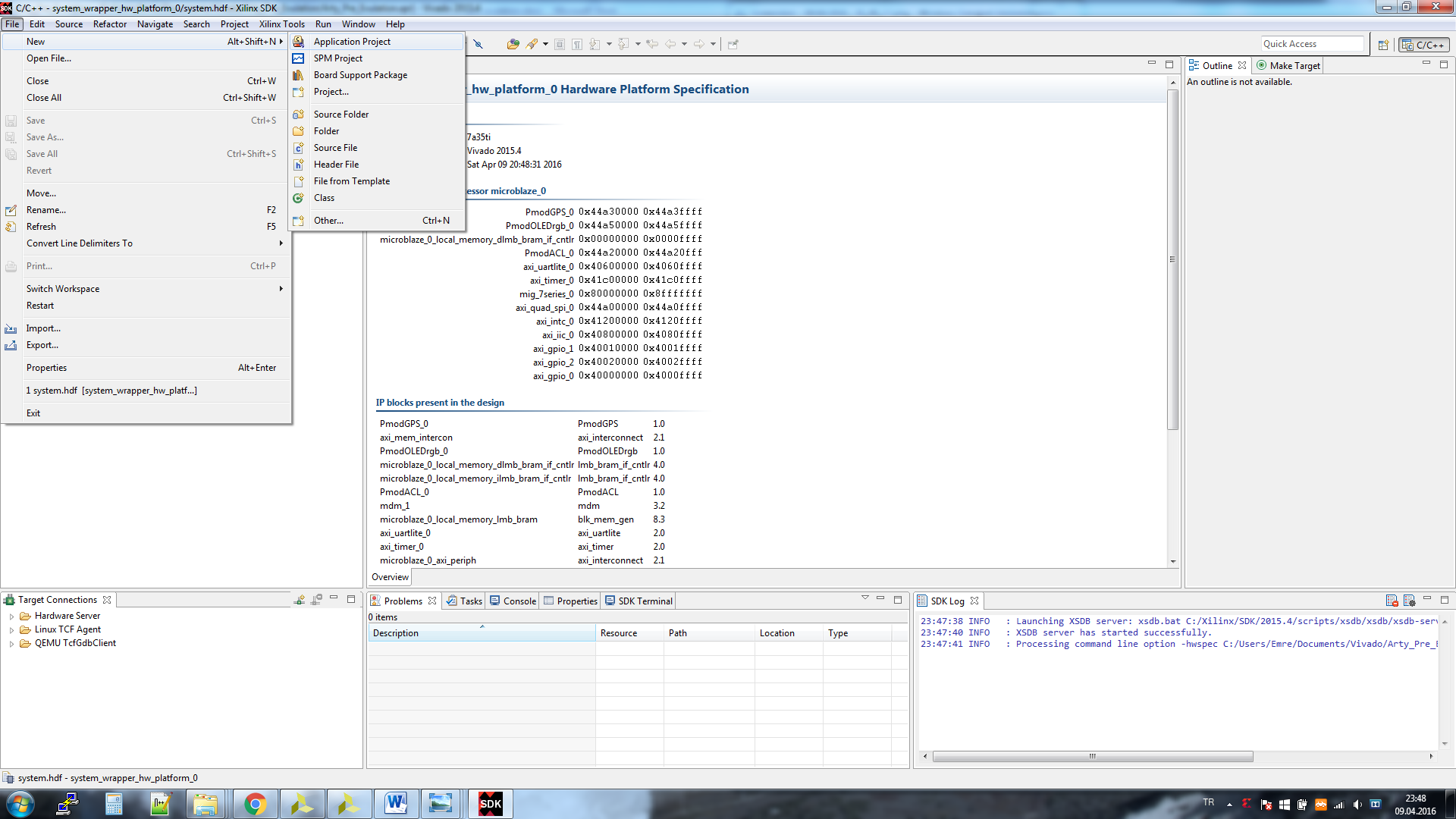The width and height of the screenshot is (1456, 819).
Task: Open the SDK taskbar application icon
Action: tap(491, 804)
